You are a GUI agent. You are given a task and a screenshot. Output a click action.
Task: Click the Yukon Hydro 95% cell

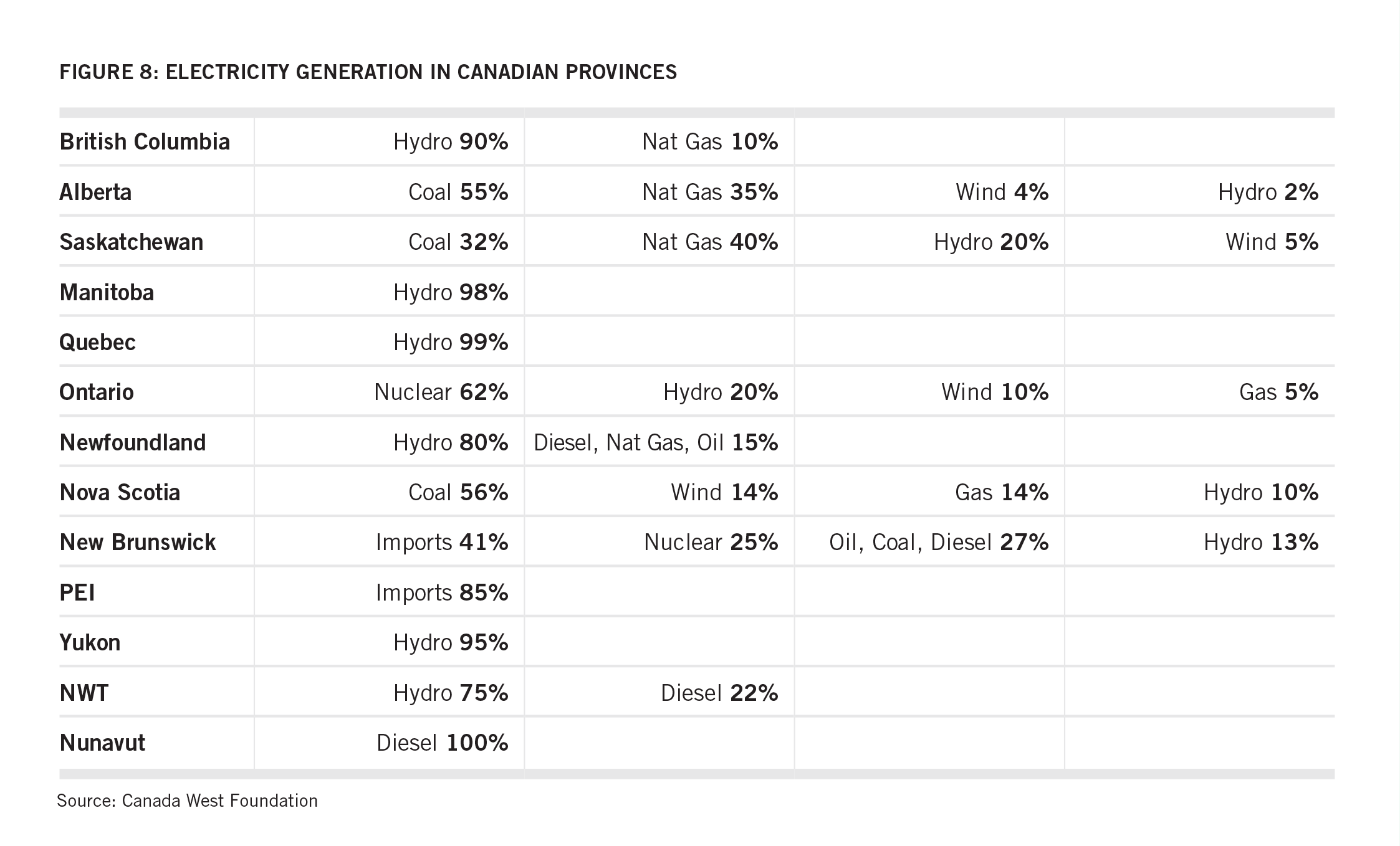tap(451, 642)
